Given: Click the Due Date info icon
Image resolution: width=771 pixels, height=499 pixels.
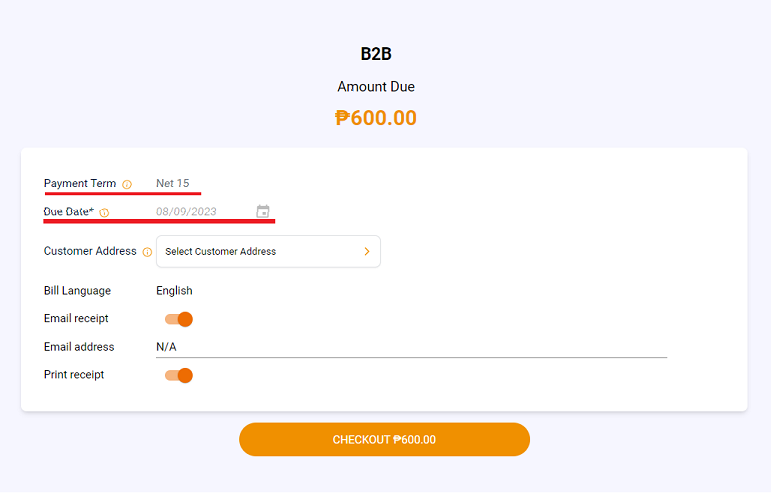Looking at the screenshot, I should (x=104, y=212).
